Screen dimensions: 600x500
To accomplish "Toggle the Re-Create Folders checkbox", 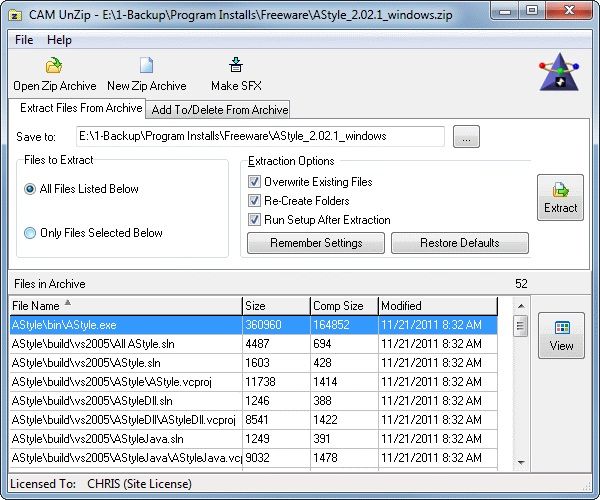I will pyautogui.click(x=254, y=201).
